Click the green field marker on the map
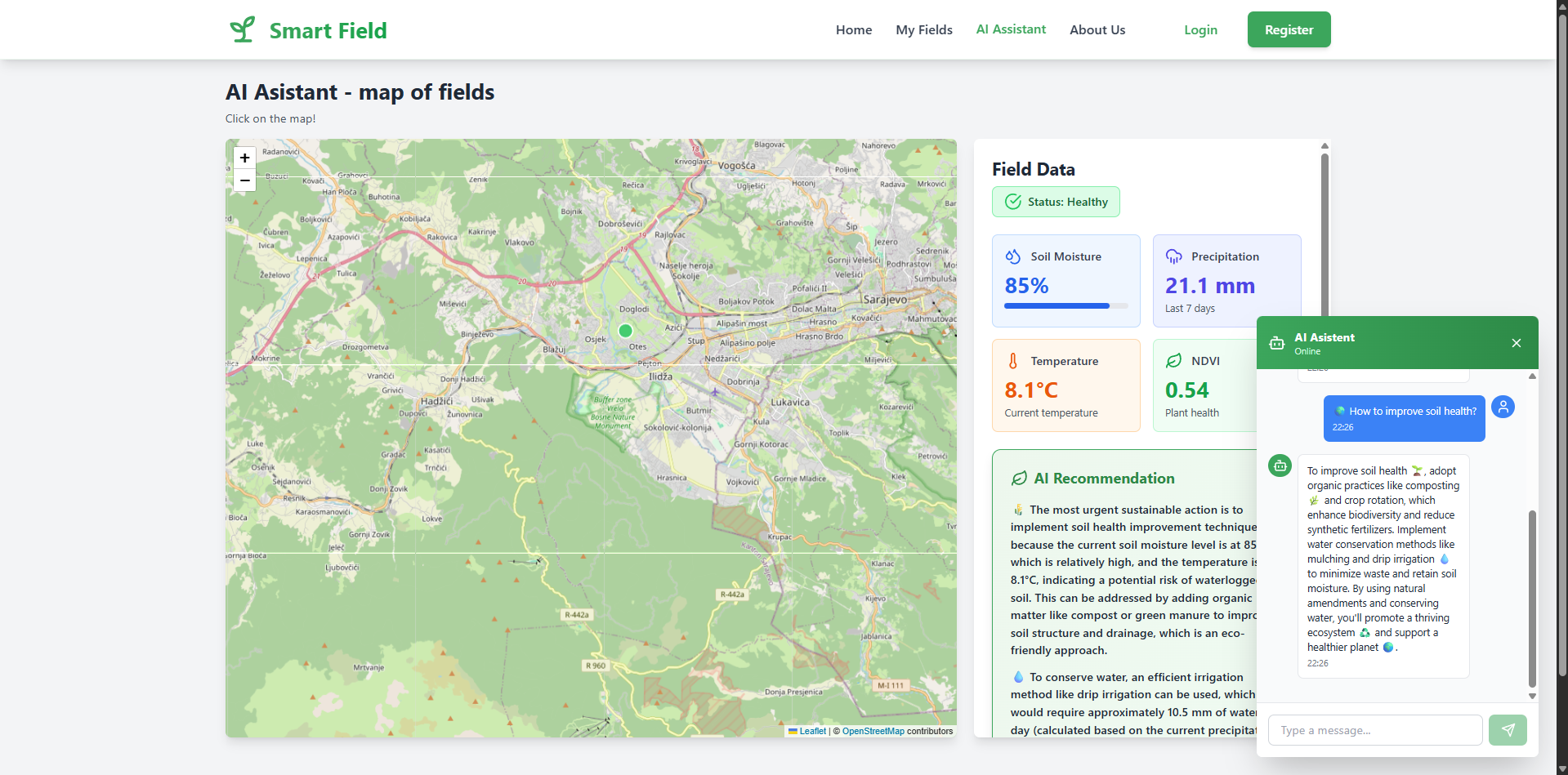 pos(626,331)
